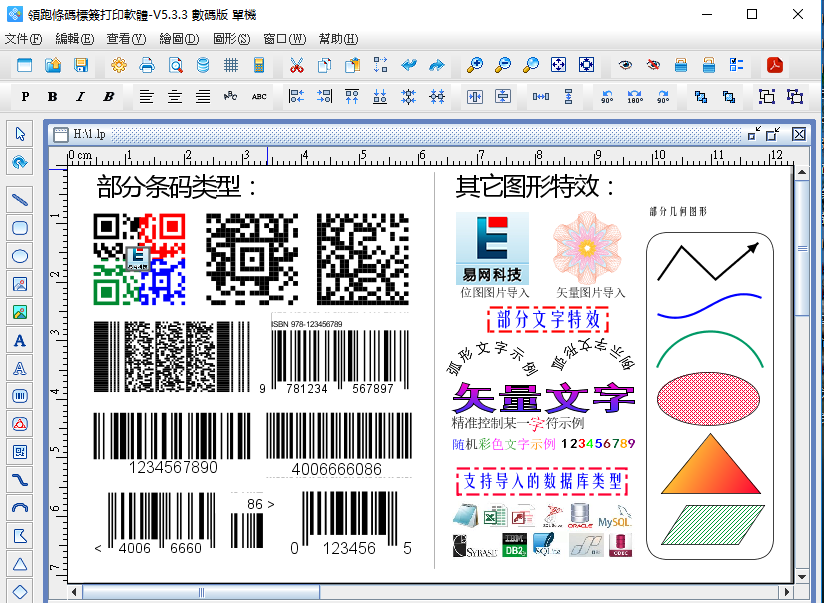Open the print preview icon
The height and width of the screenshot is (603, 824).
[176, 65]
